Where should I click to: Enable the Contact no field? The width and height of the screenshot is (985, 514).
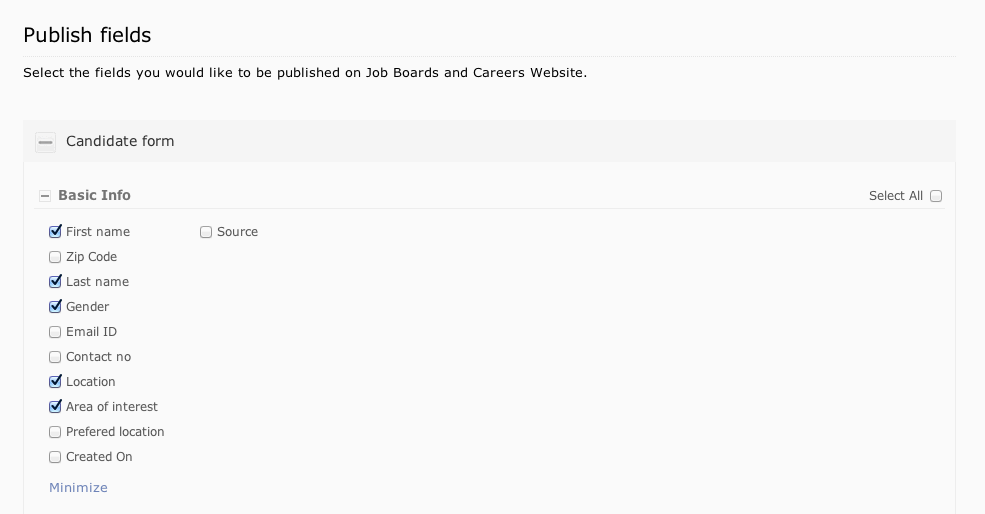[55, 357]
